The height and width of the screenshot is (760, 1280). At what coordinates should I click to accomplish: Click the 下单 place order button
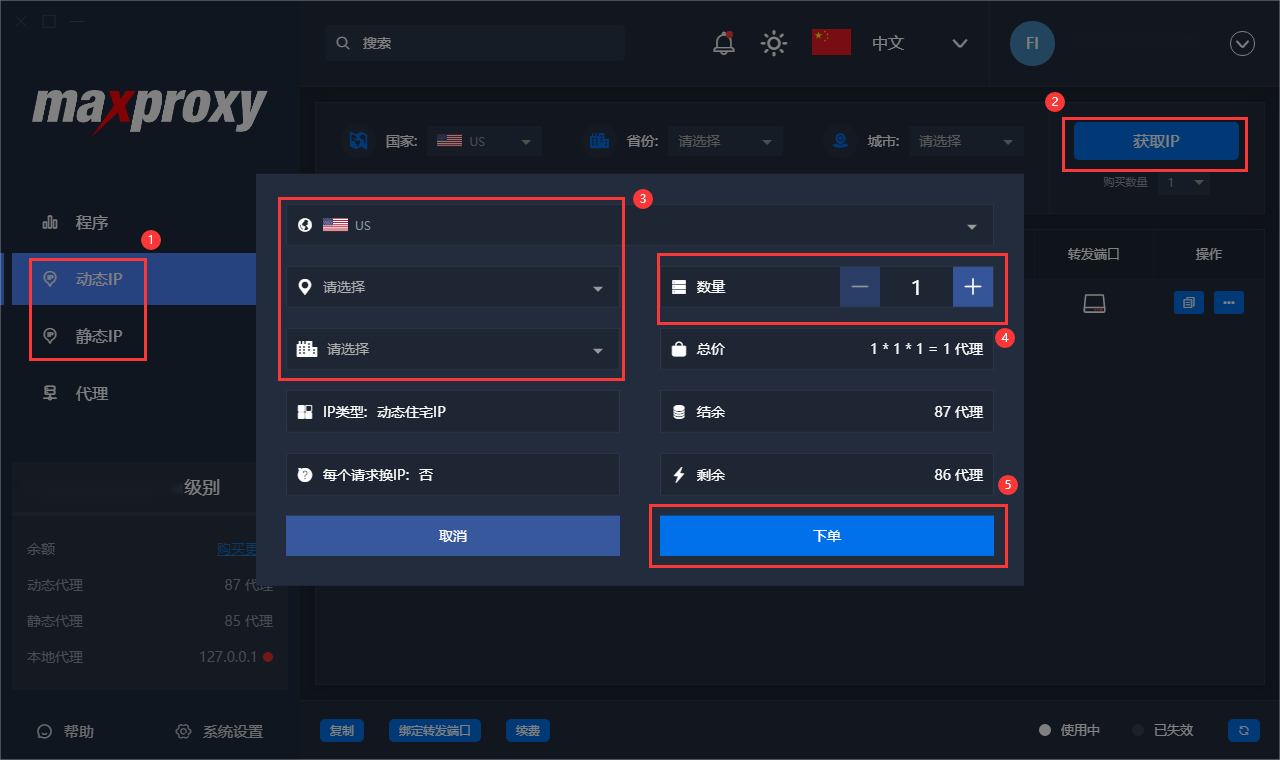point(827,536)
